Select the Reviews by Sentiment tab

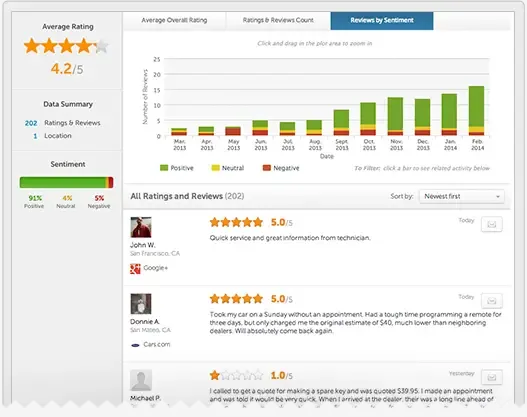pos(382,20)
